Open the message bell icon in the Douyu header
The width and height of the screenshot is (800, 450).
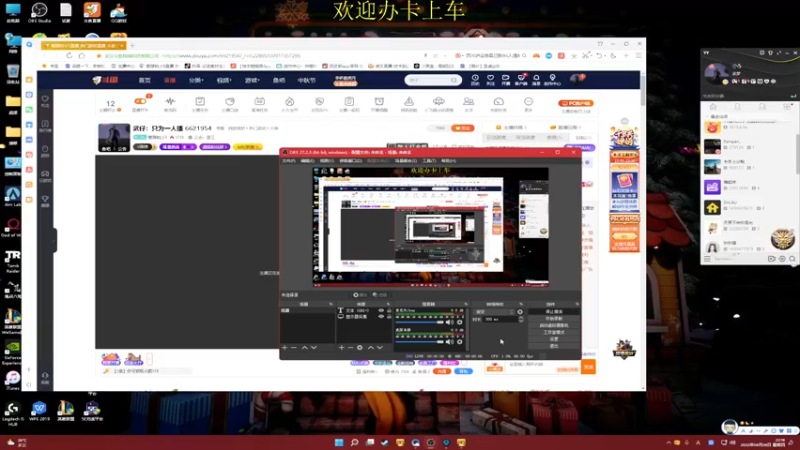[x=536, y=80]
